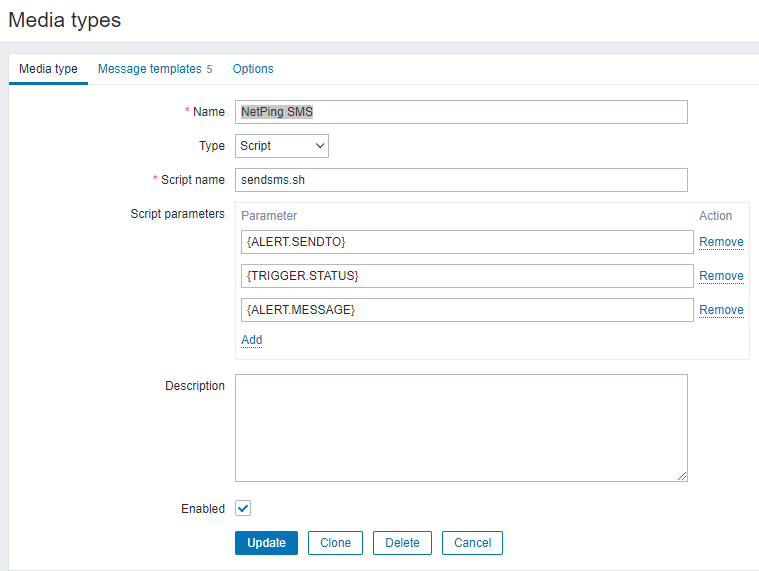759x571 pixels.
Task: Toggle the Enabled checkbox
Action: pos(243,508)
